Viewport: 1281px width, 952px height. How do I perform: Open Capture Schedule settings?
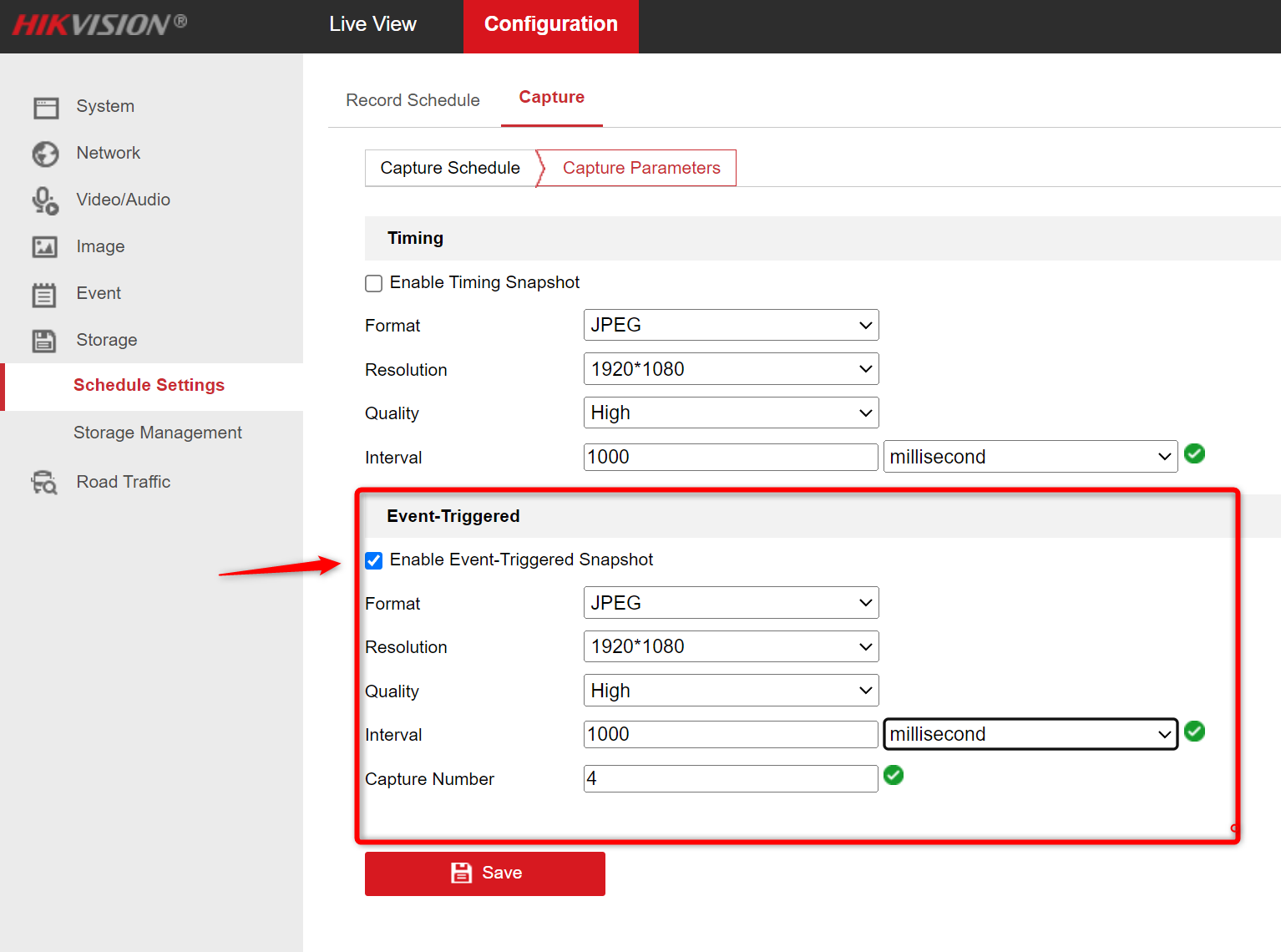click(449, 167)
